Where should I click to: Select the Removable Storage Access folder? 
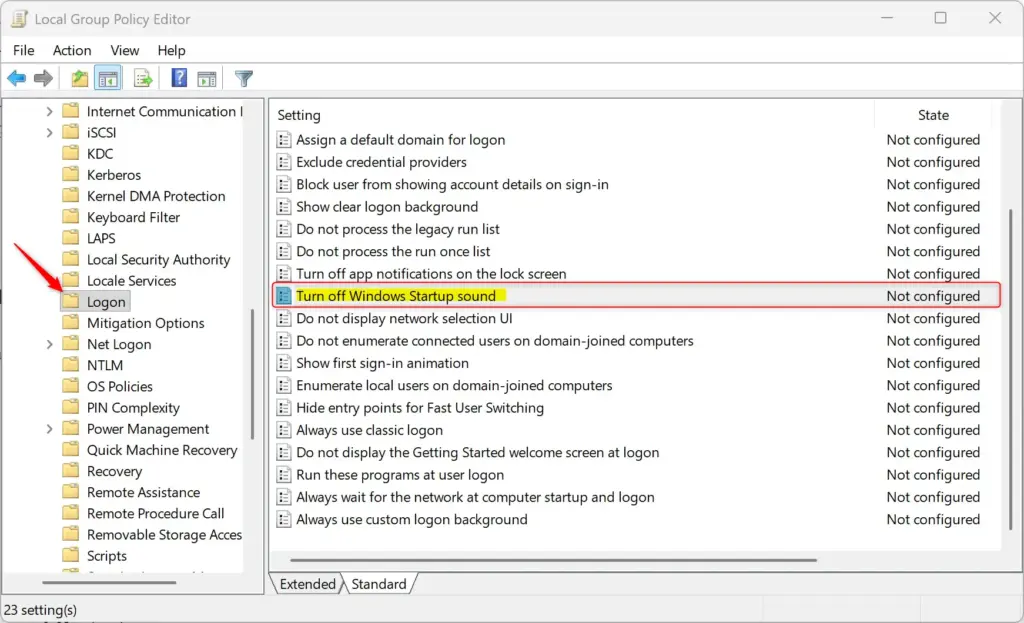click(165, 534)
